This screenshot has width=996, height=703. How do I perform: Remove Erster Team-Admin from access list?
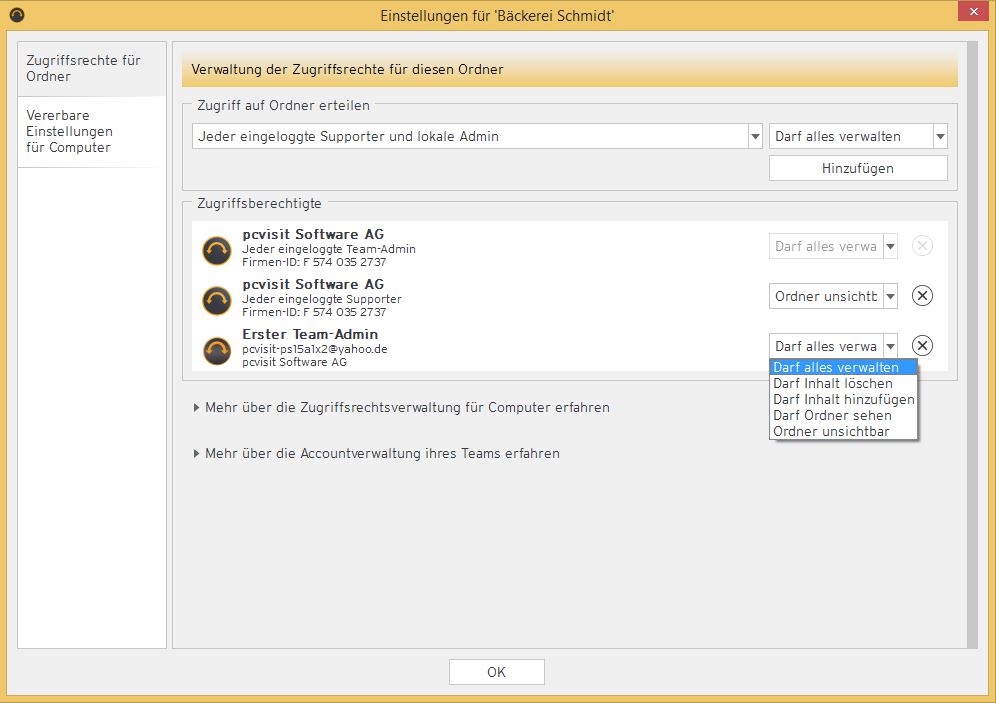click(923, 346)
